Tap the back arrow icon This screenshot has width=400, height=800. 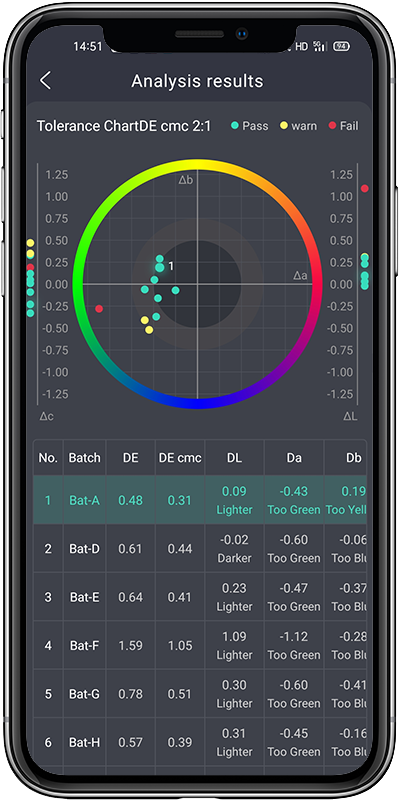click(x=45, y=81)
